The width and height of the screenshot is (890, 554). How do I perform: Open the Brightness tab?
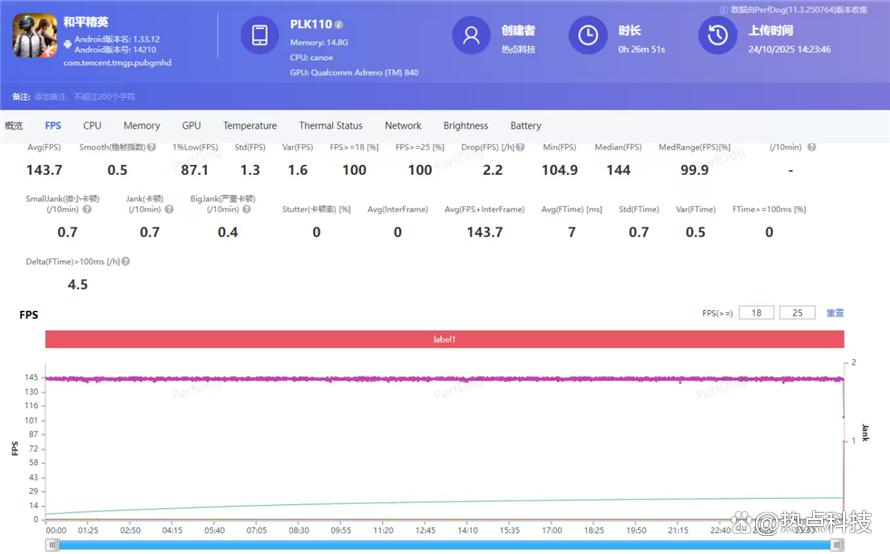[465, 125]
